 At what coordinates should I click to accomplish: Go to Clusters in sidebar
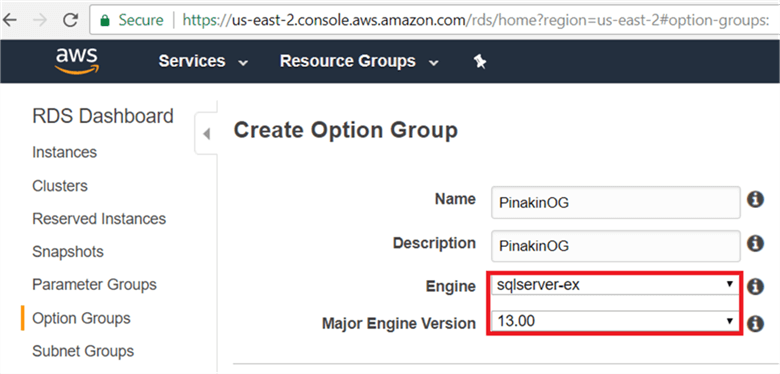[x=60, y=186]
